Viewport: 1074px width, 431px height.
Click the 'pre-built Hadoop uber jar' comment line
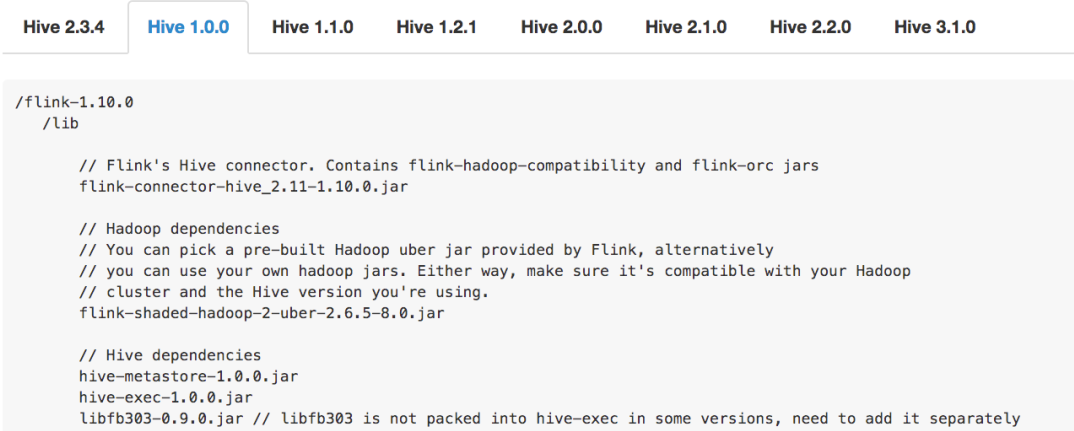(x=427, y=250)
